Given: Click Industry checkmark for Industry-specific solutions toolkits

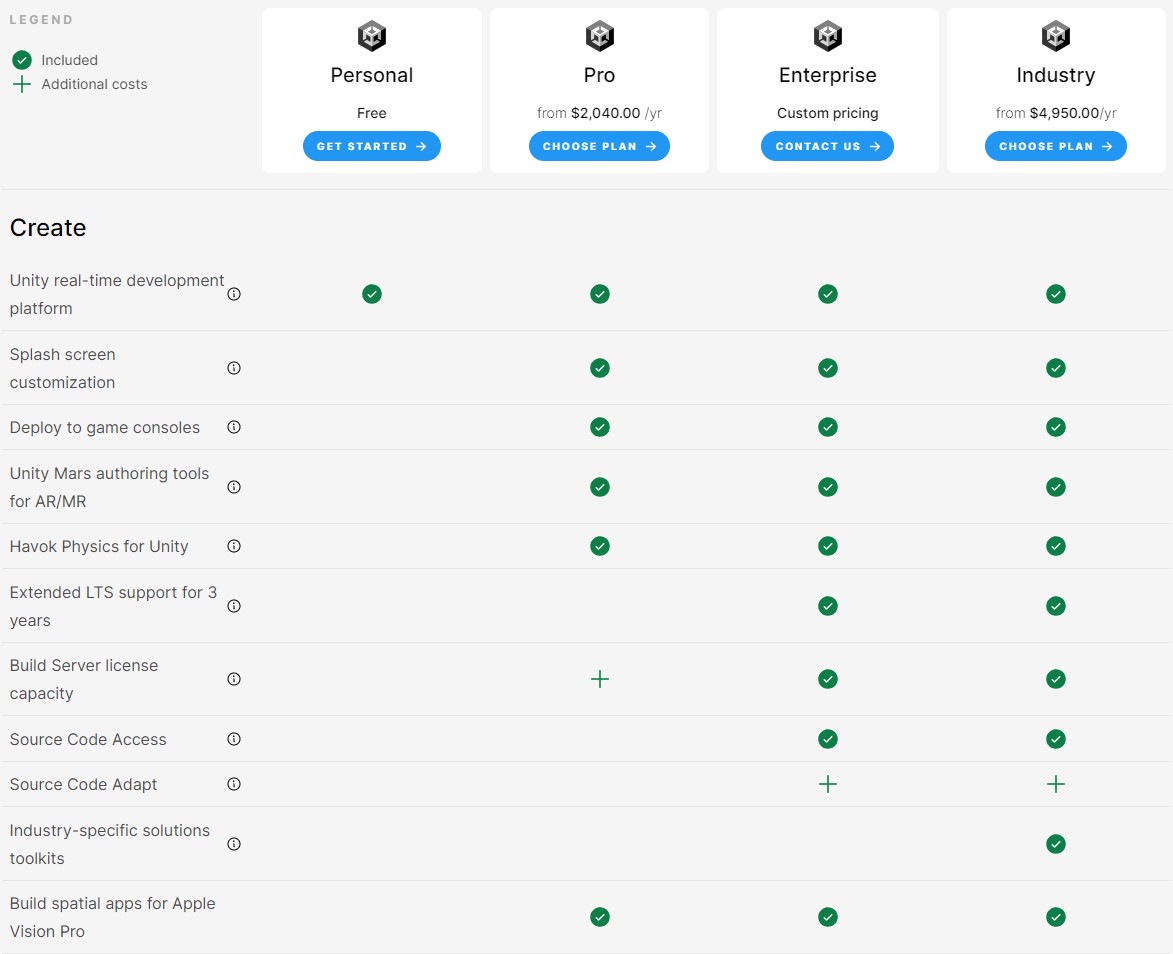Looking at the screenshot, I should click(1056, 844).
